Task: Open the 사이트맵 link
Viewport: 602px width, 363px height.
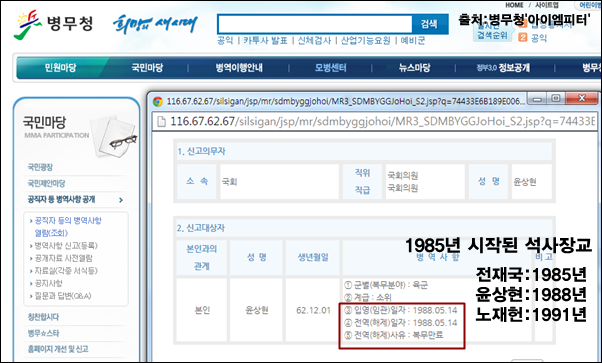Action: tap(547, 5)
